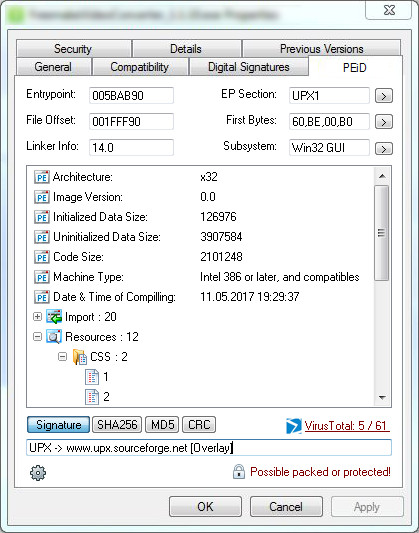The width and height of the screenshot is (419, 533).
Task: Open the Digital Signatures tab
Action: 249,67
